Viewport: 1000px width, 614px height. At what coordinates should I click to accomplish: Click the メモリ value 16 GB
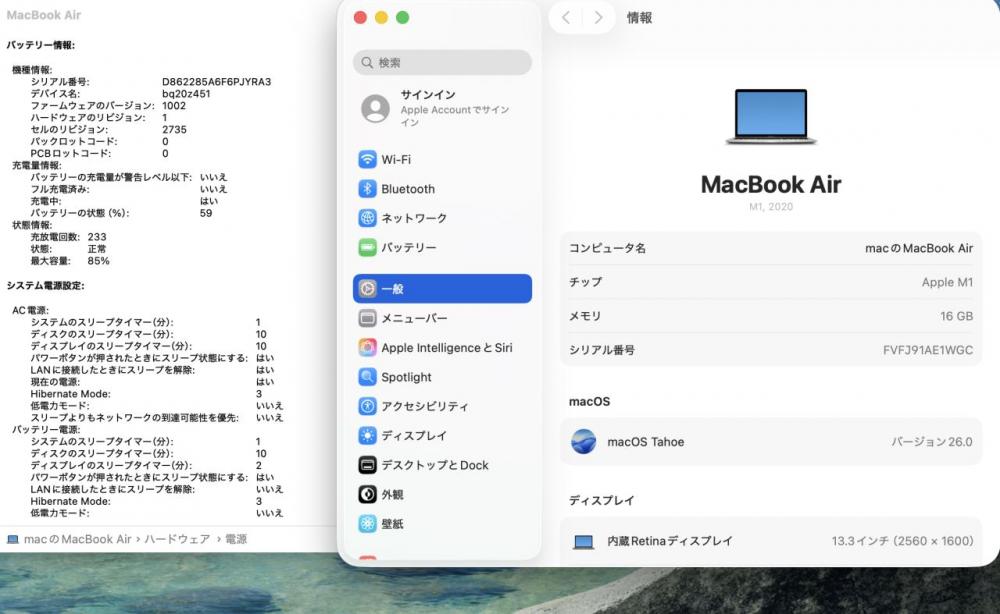[x=956, y=316]
